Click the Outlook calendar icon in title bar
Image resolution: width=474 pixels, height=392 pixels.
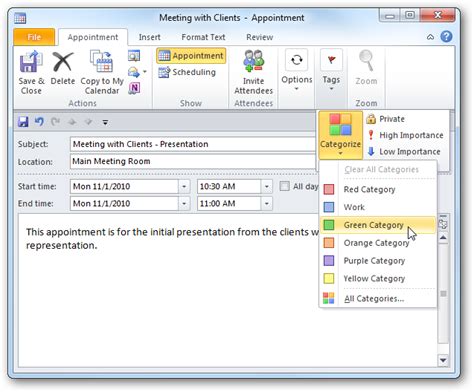click(x=20, y=18)
